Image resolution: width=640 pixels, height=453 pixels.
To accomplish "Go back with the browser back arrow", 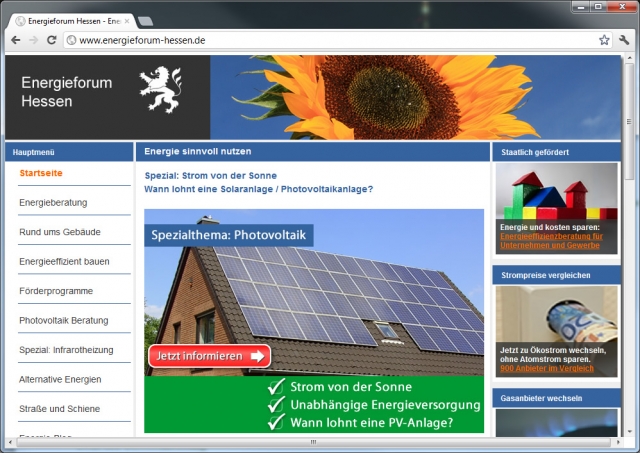I will click(x=16, y=40).
